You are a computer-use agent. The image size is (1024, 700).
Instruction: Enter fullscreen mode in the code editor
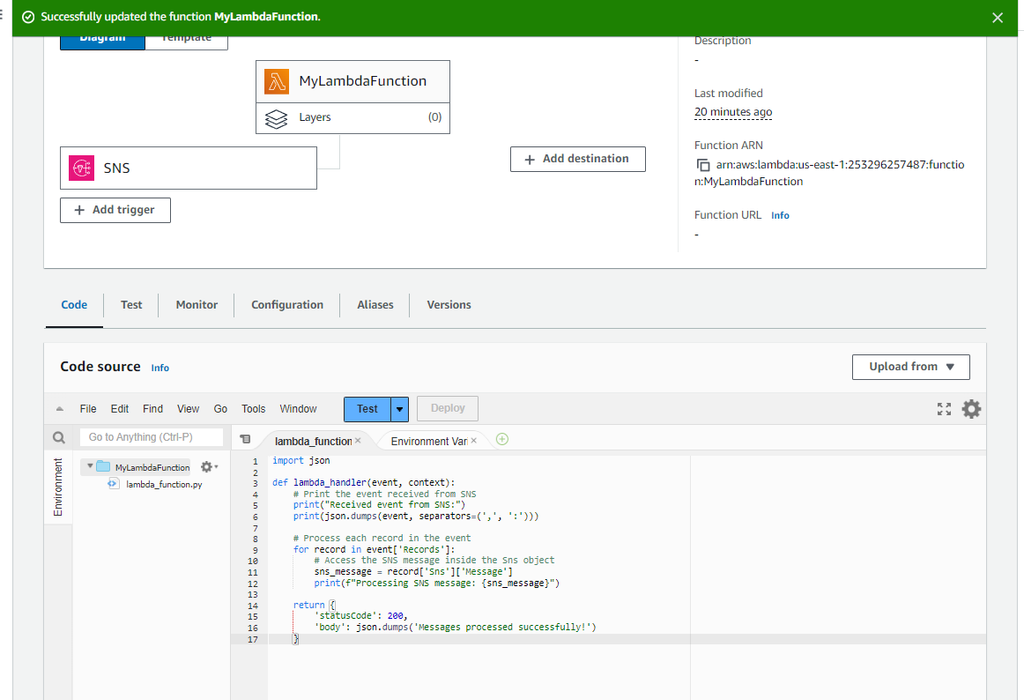point(943,408)
